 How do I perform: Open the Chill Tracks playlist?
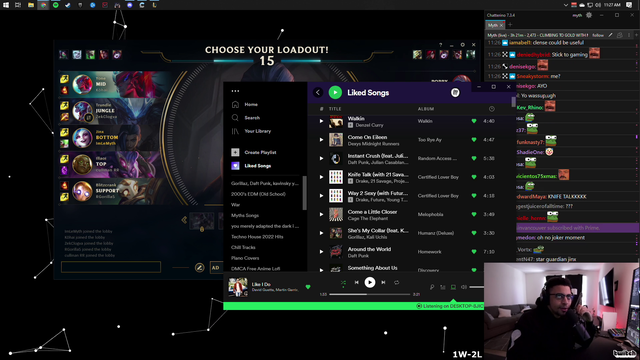(243, 247)
